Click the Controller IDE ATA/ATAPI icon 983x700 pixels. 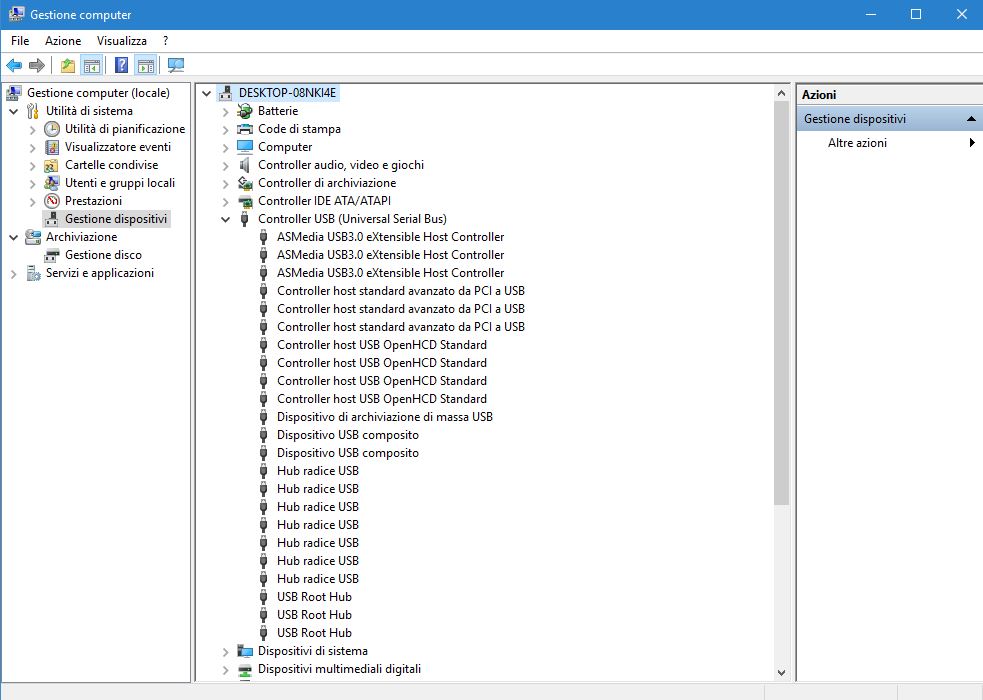244,201
